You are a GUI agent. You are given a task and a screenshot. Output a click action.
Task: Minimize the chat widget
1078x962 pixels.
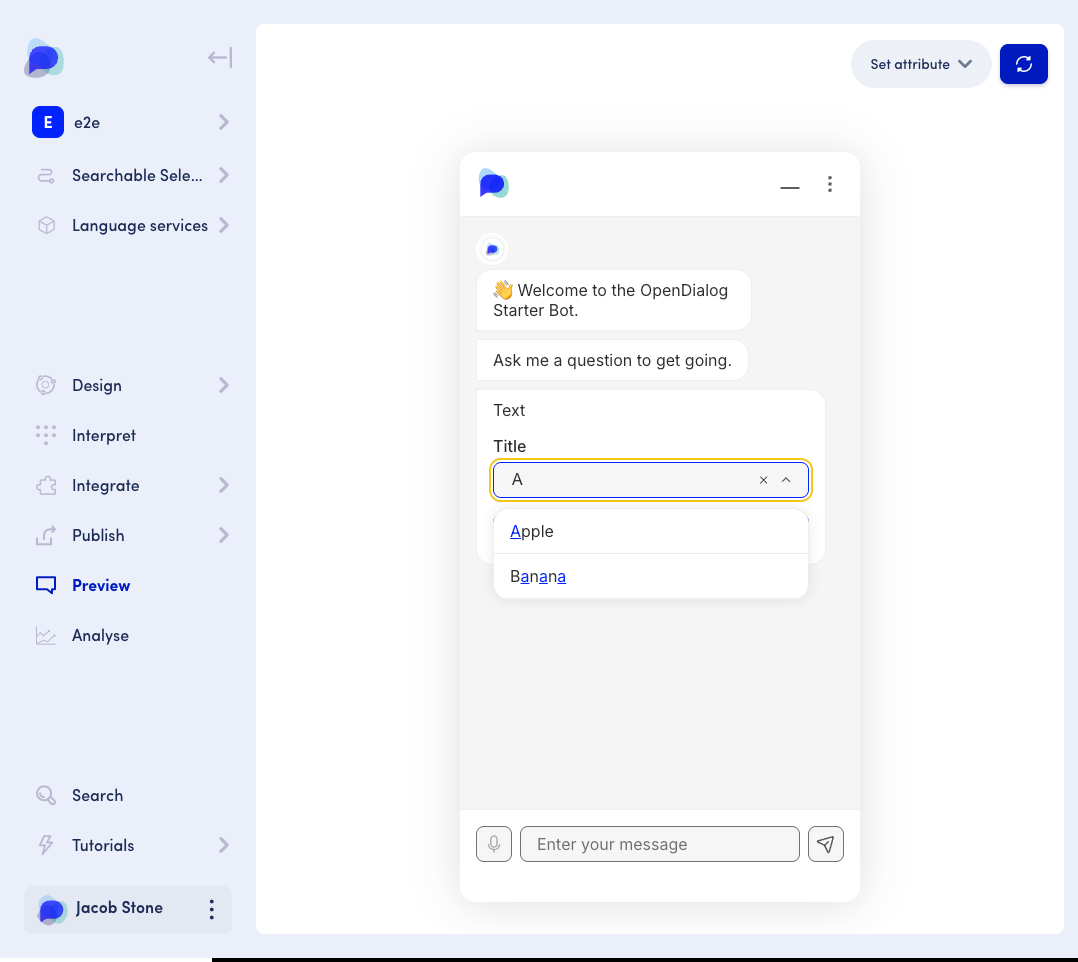[x=790, y=185]
